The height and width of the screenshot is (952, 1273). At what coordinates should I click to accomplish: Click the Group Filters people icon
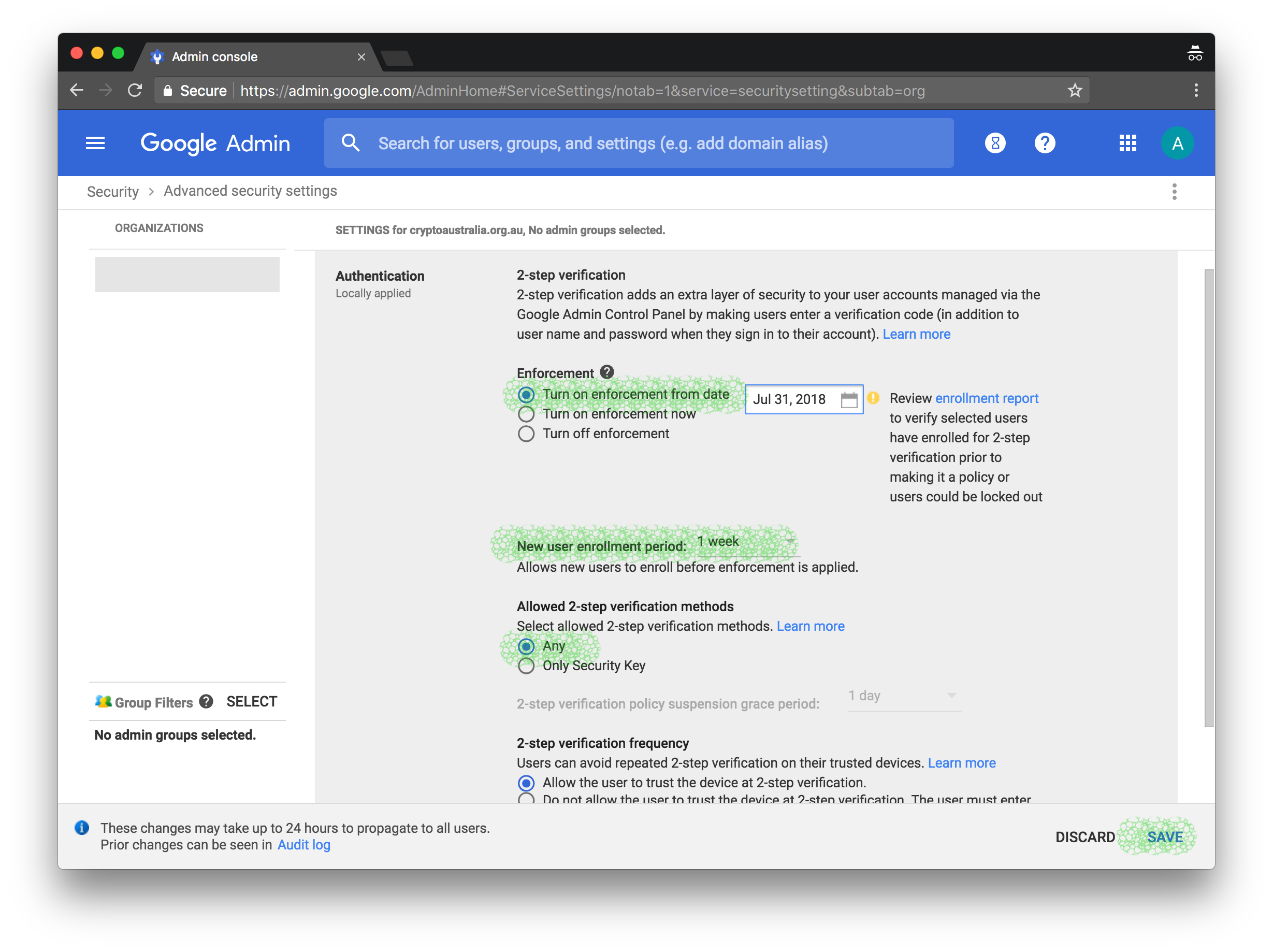(x=103, y=701)
